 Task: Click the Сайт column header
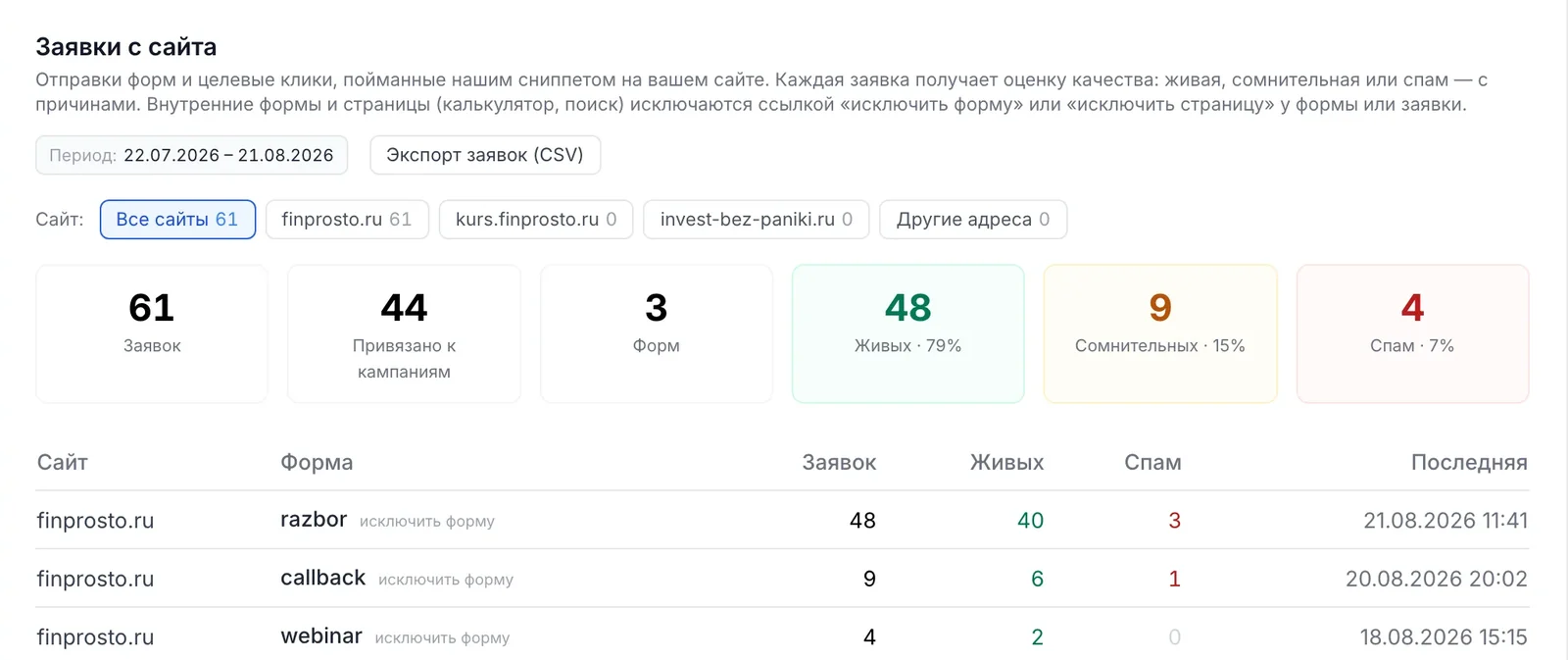point(63,462)
